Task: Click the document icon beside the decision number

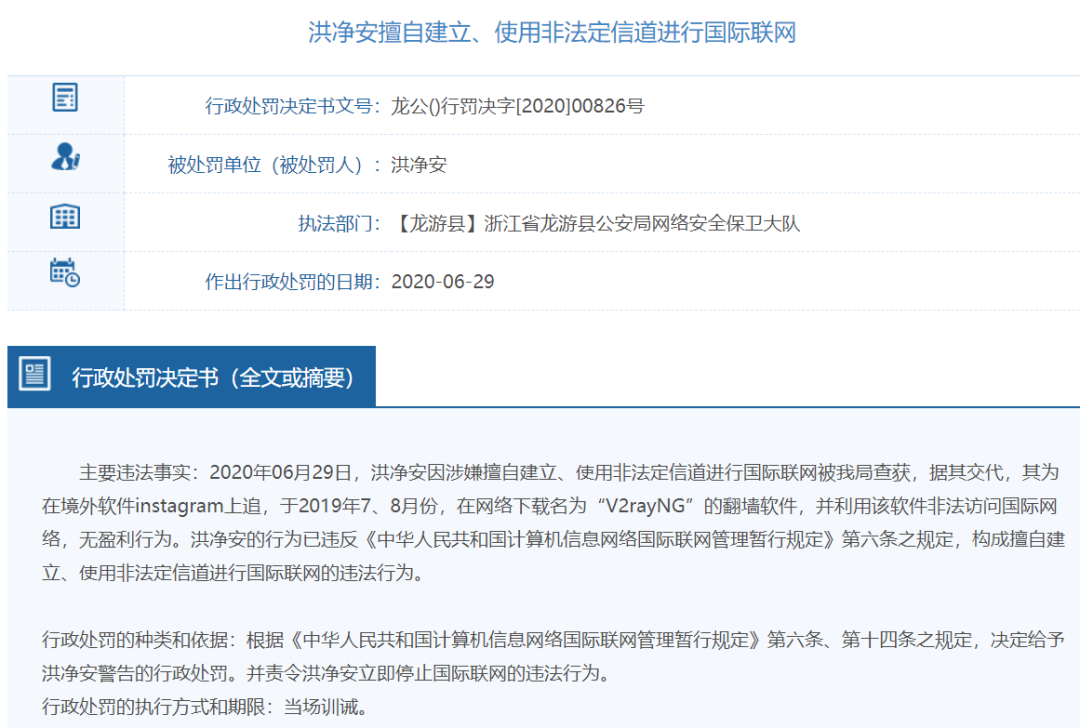Action: (x=65, y=98)
